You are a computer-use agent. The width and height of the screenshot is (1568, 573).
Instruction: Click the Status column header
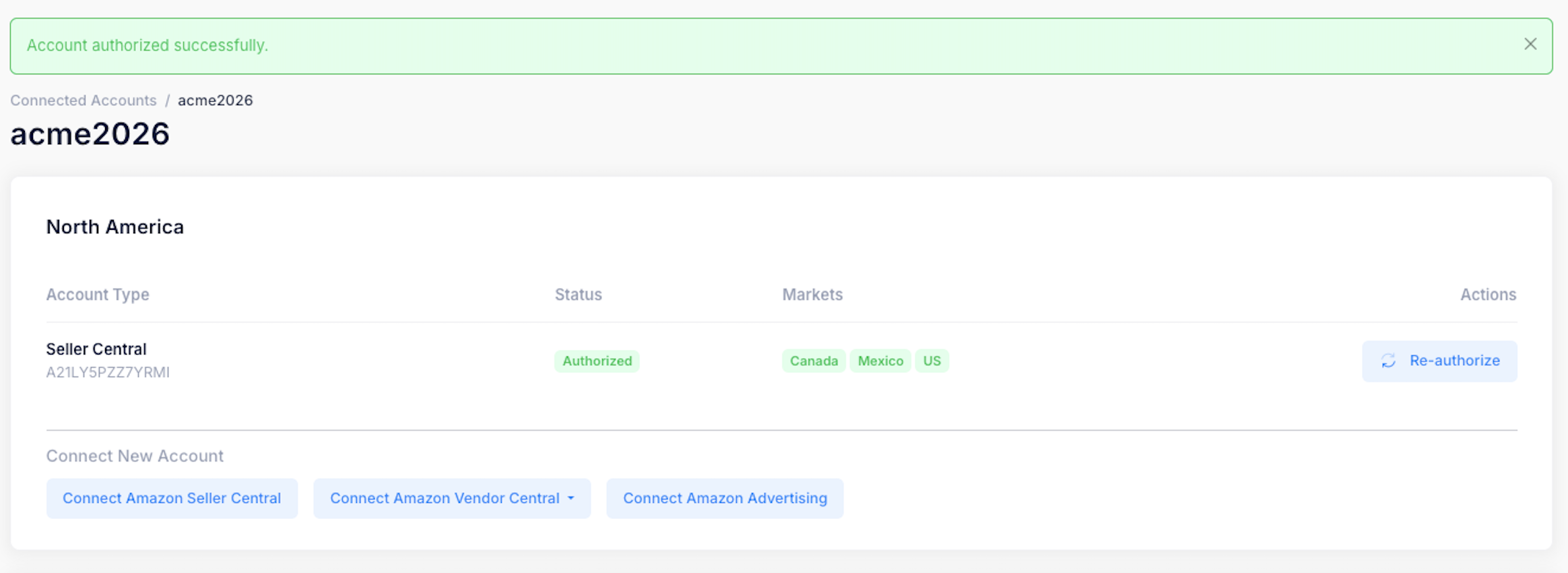click(x=578, y=295)
